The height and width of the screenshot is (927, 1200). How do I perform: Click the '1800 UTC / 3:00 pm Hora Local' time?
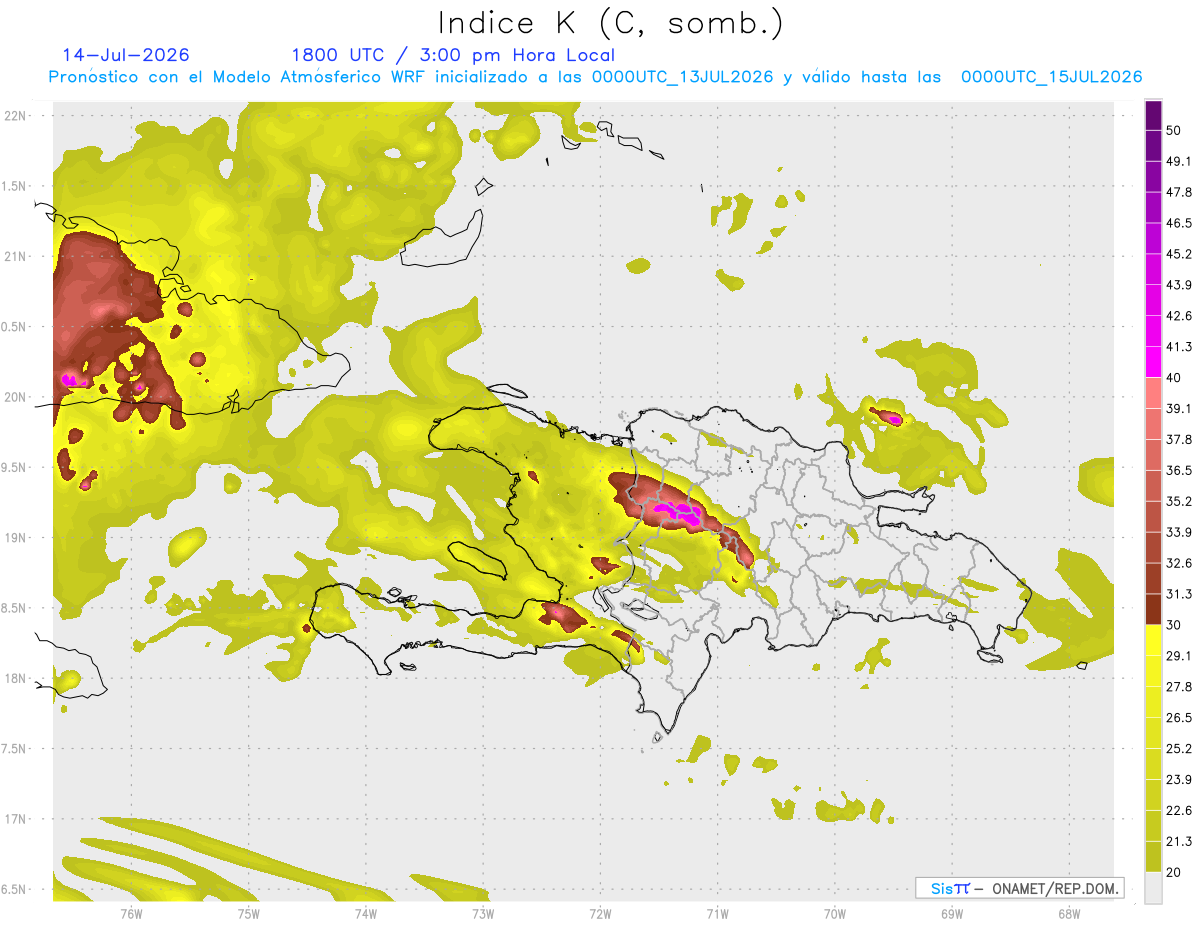(453, 55)
